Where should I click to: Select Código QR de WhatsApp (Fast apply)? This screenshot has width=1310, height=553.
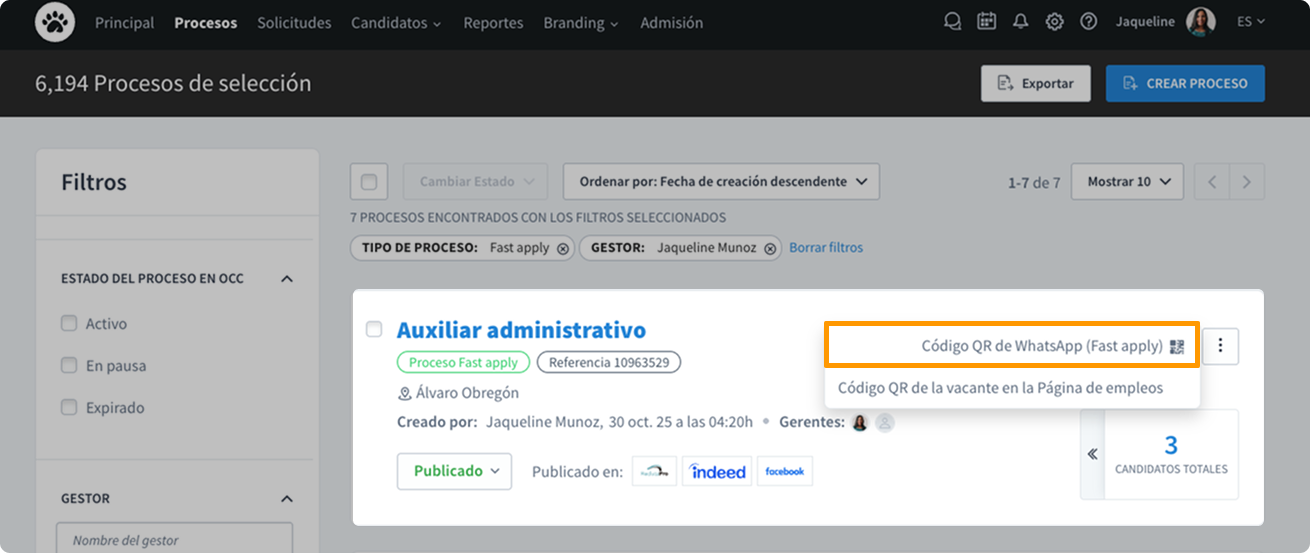pyautogui.click(x=1041, y=346)
